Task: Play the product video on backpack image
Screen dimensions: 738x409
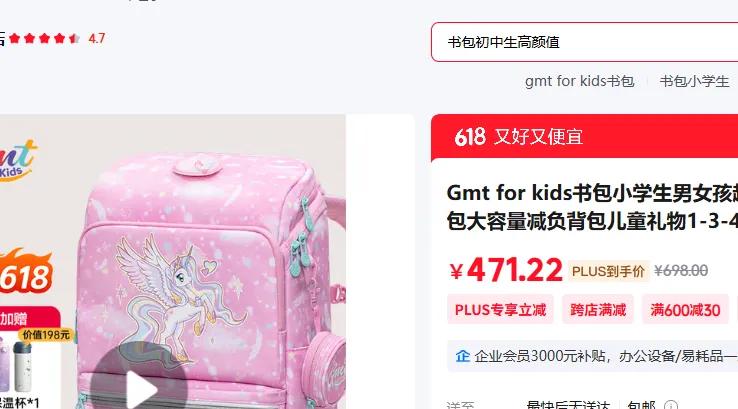Action: pyautogui.click(x=139, y=384)
